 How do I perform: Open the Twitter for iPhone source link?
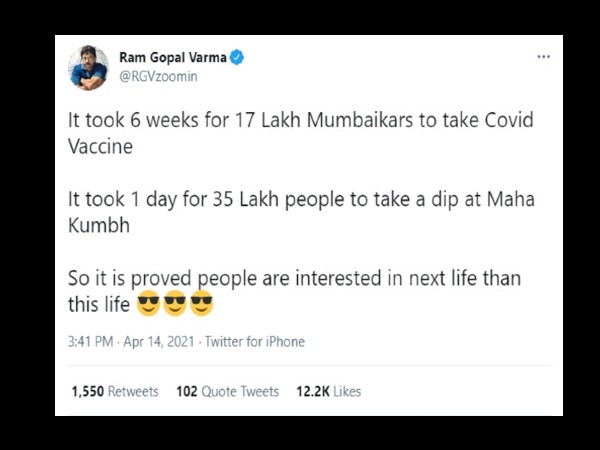pos(255,341)
